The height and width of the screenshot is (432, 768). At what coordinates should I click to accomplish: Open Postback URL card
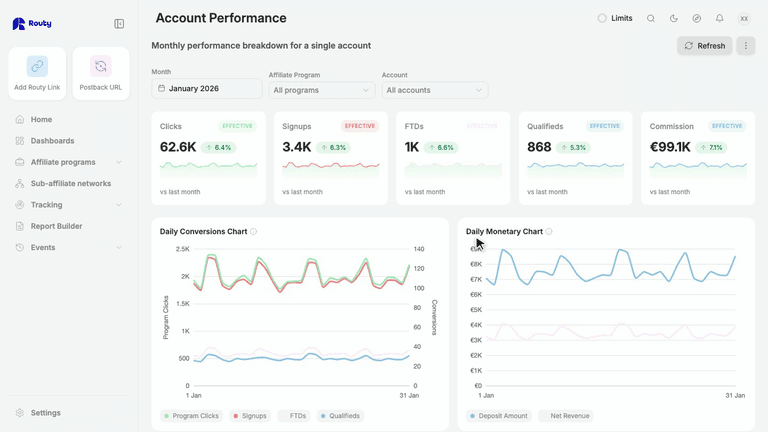click(101, 73)
